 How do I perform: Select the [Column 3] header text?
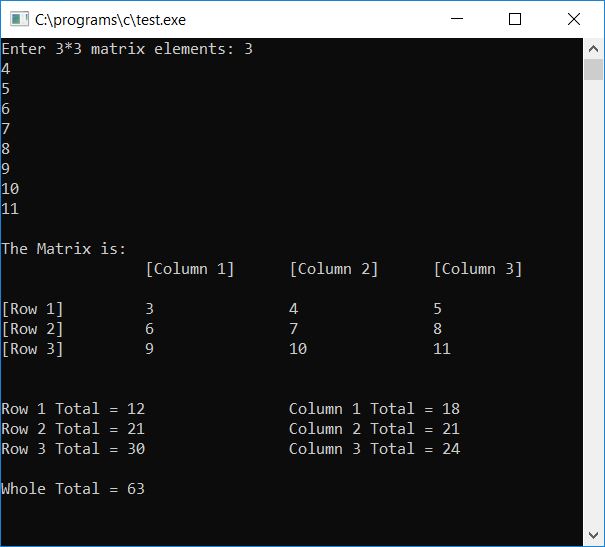coord(478,269)
